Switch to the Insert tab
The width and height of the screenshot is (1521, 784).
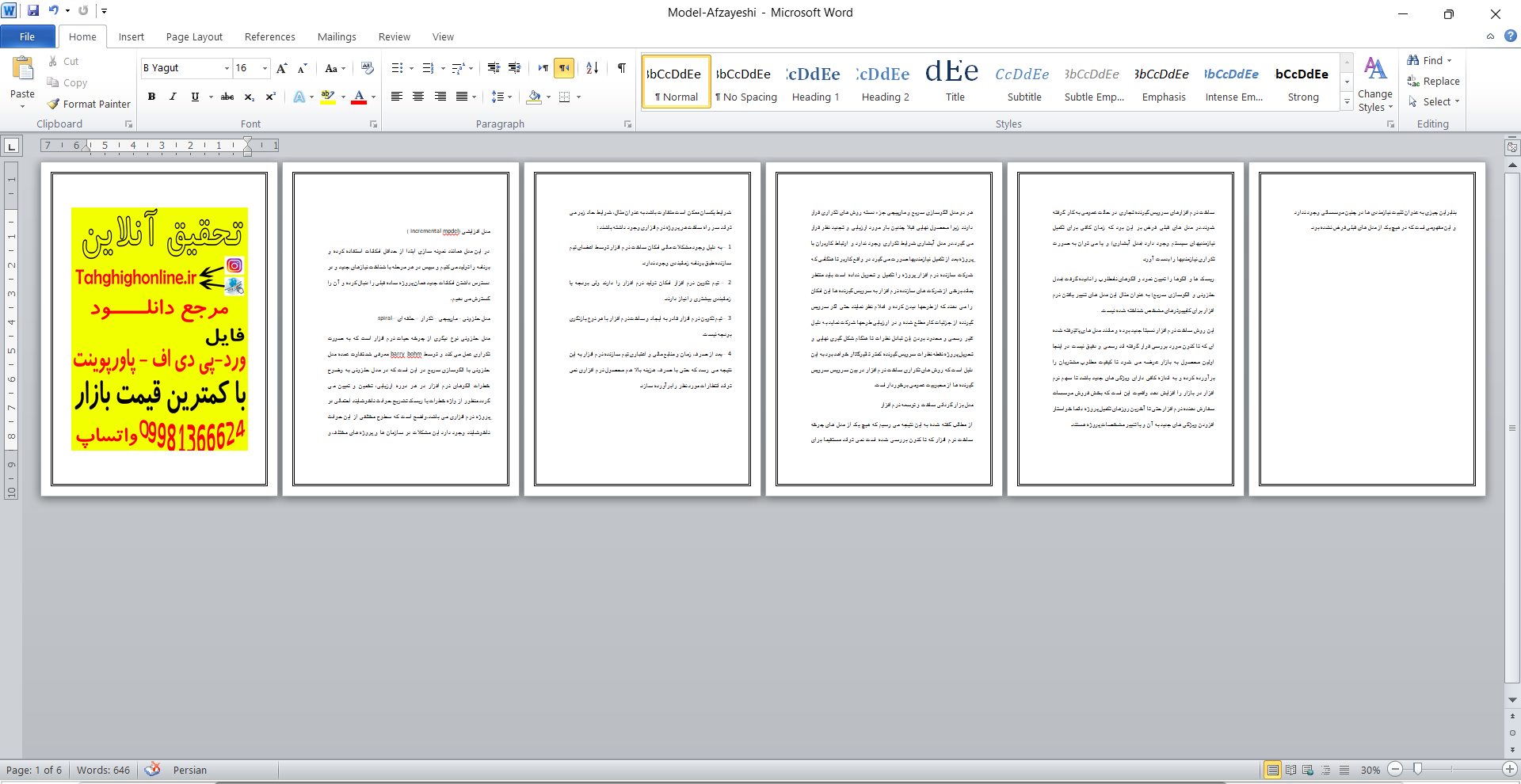(132, 36)
